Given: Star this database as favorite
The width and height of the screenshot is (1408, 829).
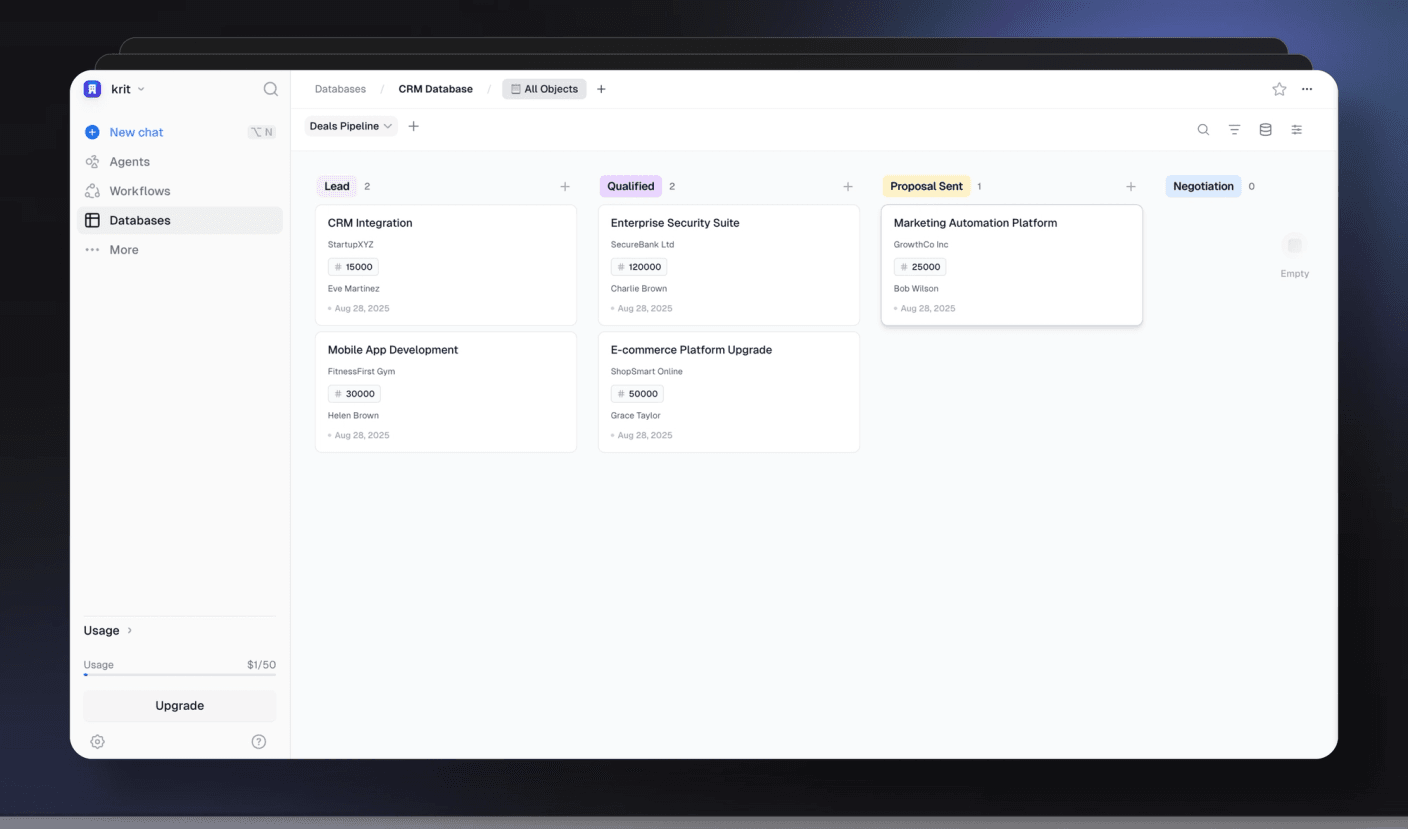Looking at the screenshot, I should coord(1279,89).
